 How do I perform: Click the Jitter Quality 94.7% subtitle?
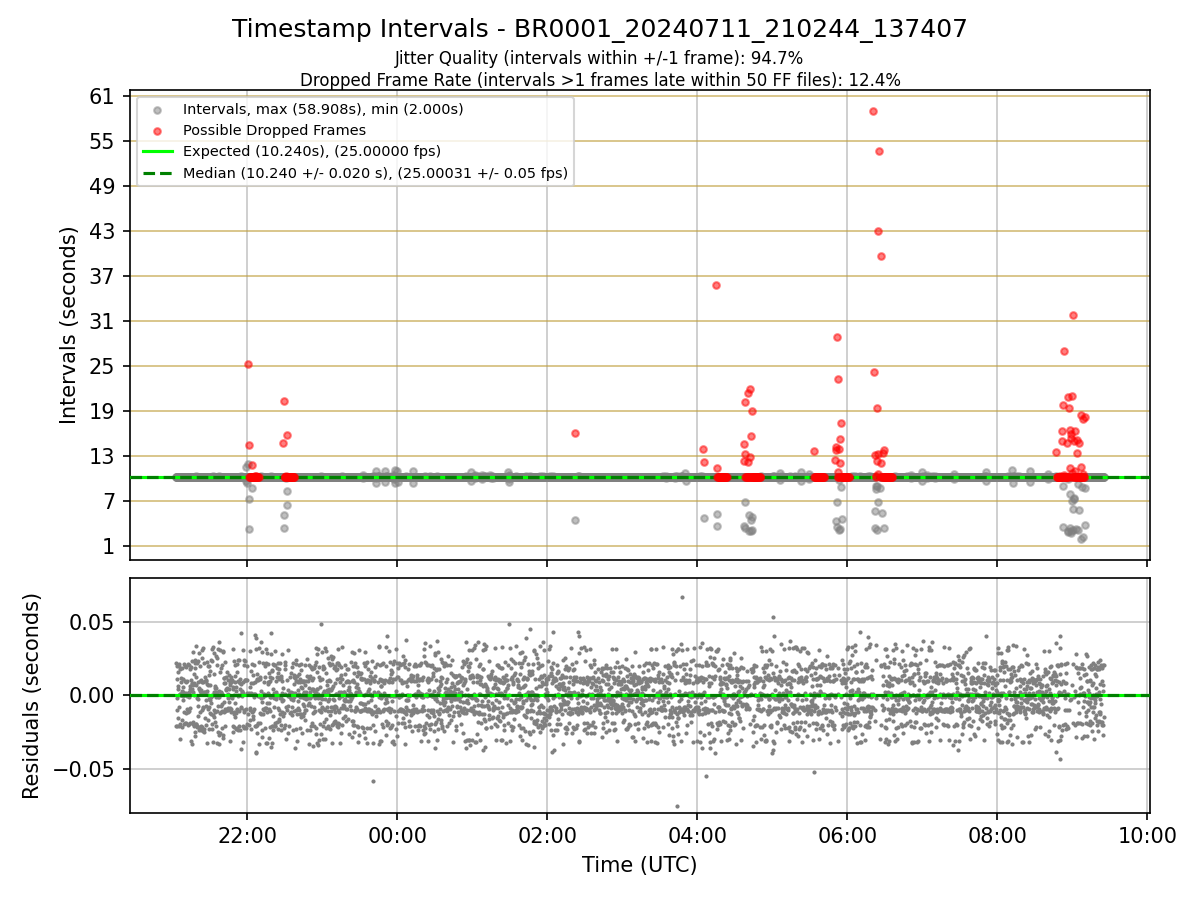[599, 58]
